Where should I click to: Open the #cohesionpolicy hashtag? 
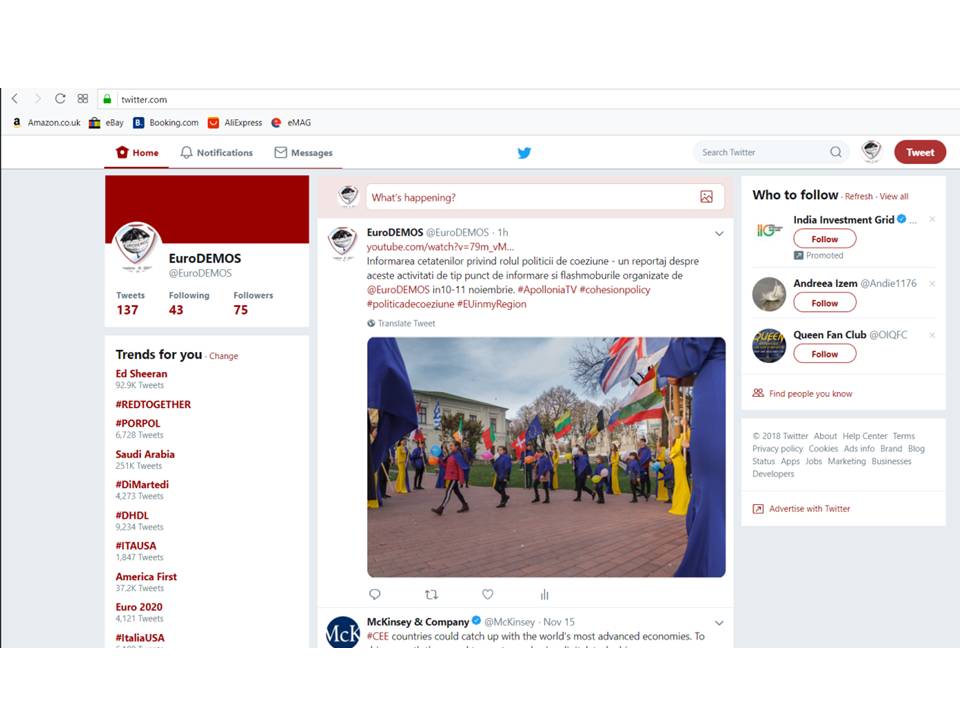pyautogui.click(x=615, y=290)
